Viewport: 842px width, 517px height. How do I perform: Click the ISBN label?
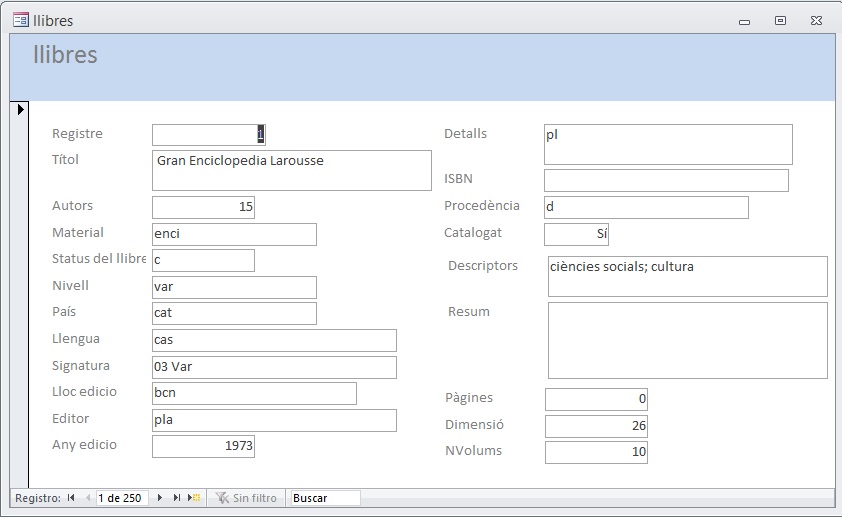click(x=458, y=179)
